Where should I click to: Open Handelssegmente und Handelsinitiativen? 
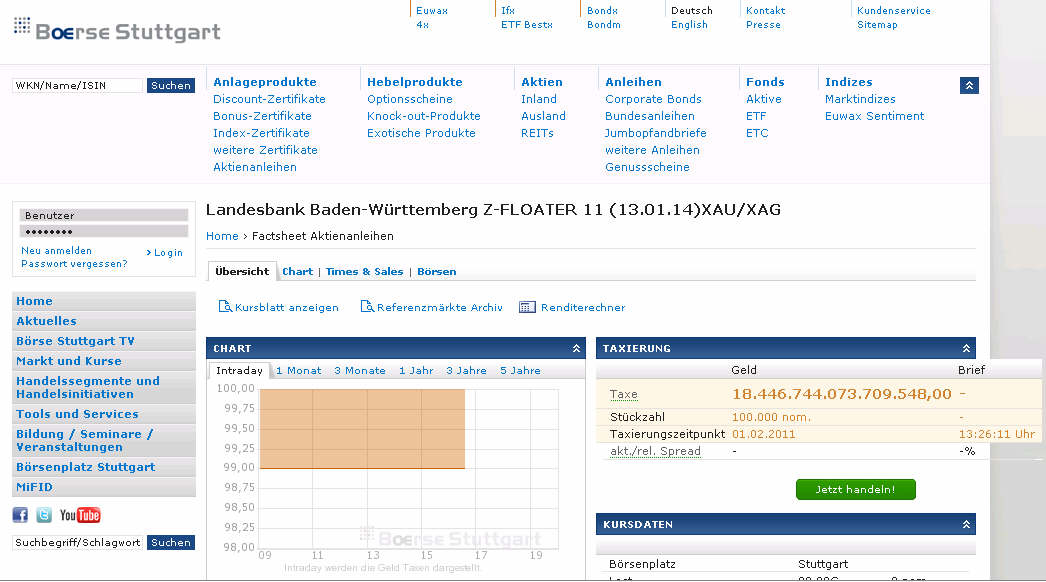(104, 388)
